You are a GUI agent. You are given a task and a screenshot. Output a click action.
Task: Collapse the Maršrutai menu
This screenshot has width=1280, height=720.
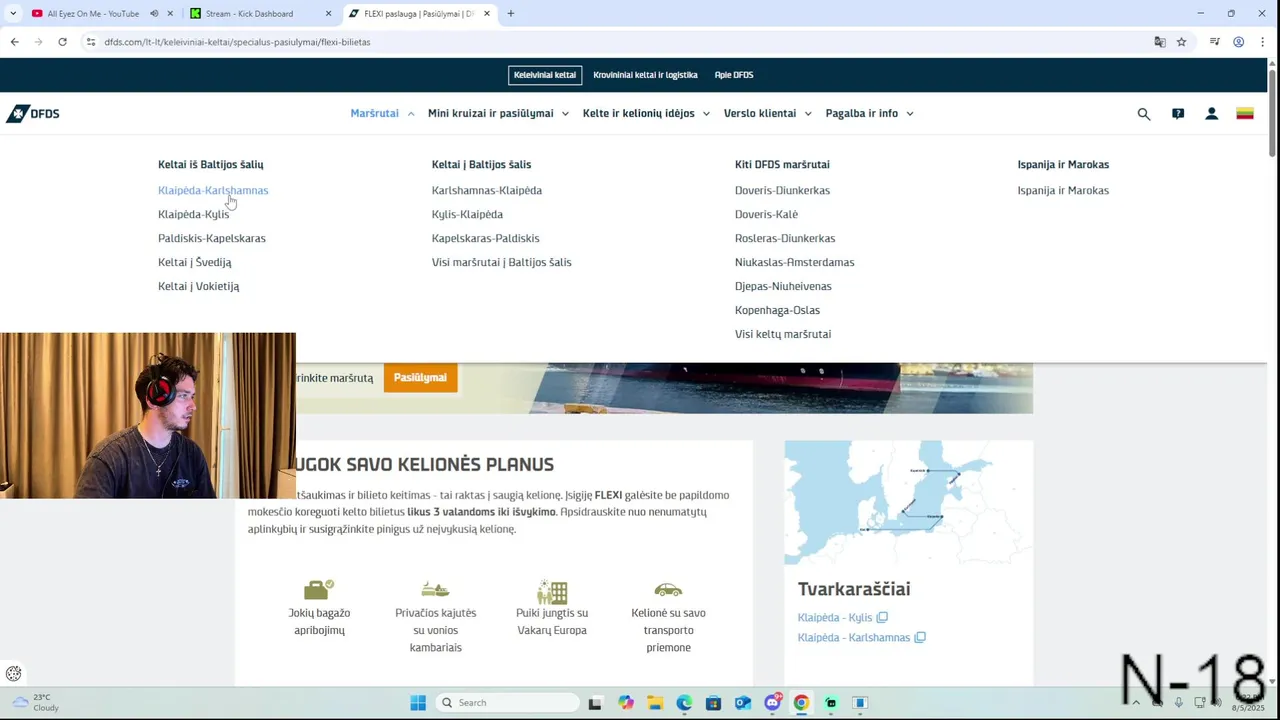(382, 114)
